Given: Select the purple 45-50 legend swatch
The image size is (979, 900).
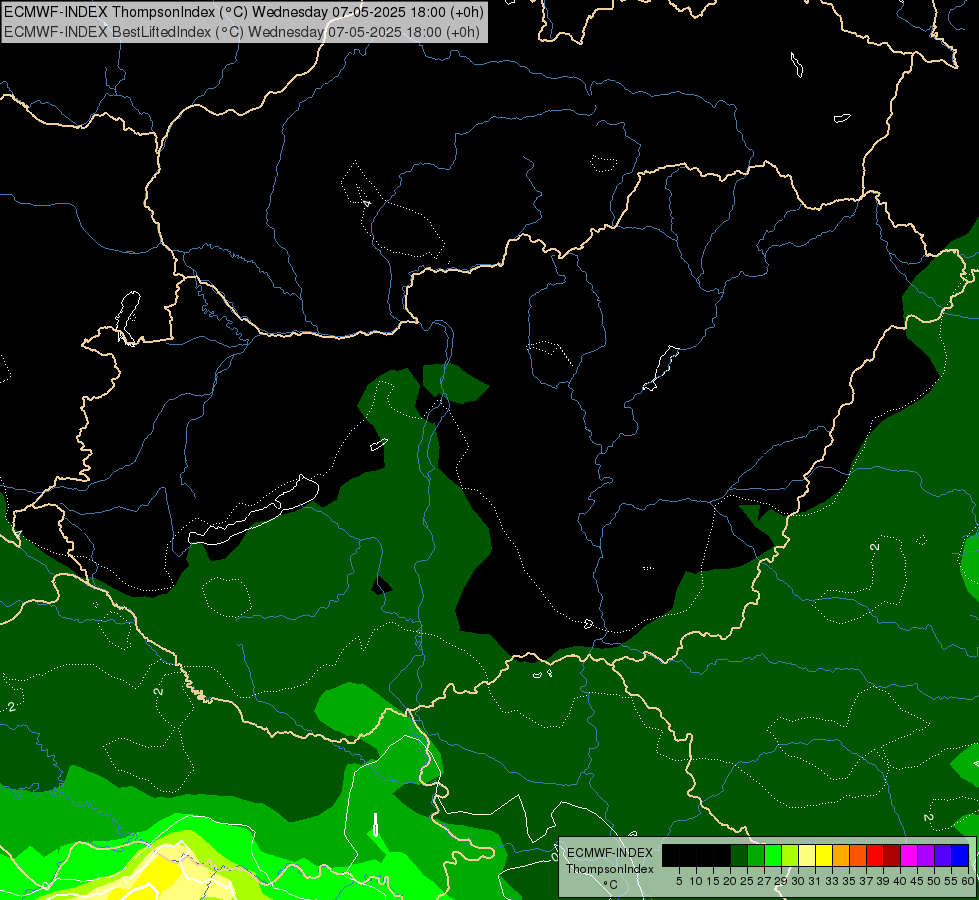Looking at the screenshot, I should pyautogui.click(x=926, y=855).
